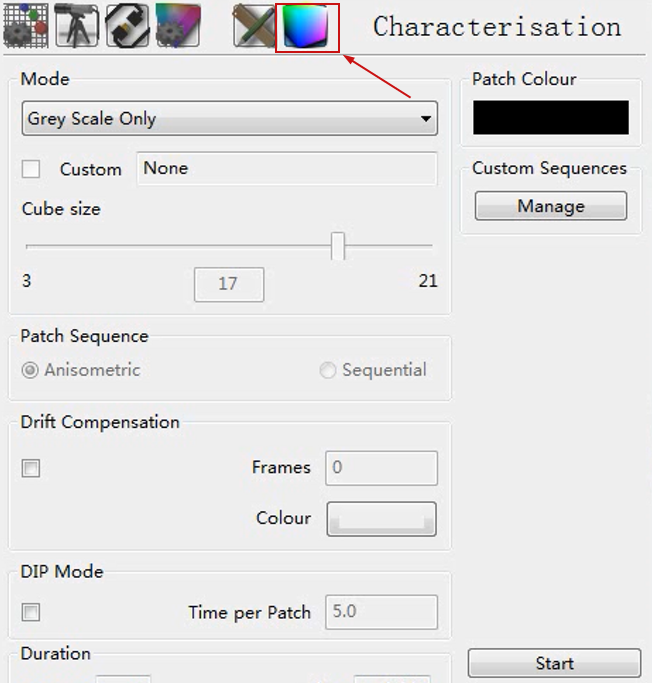Click the Frames input field
The image size is (652, 683).
click(x=382, y=468)
